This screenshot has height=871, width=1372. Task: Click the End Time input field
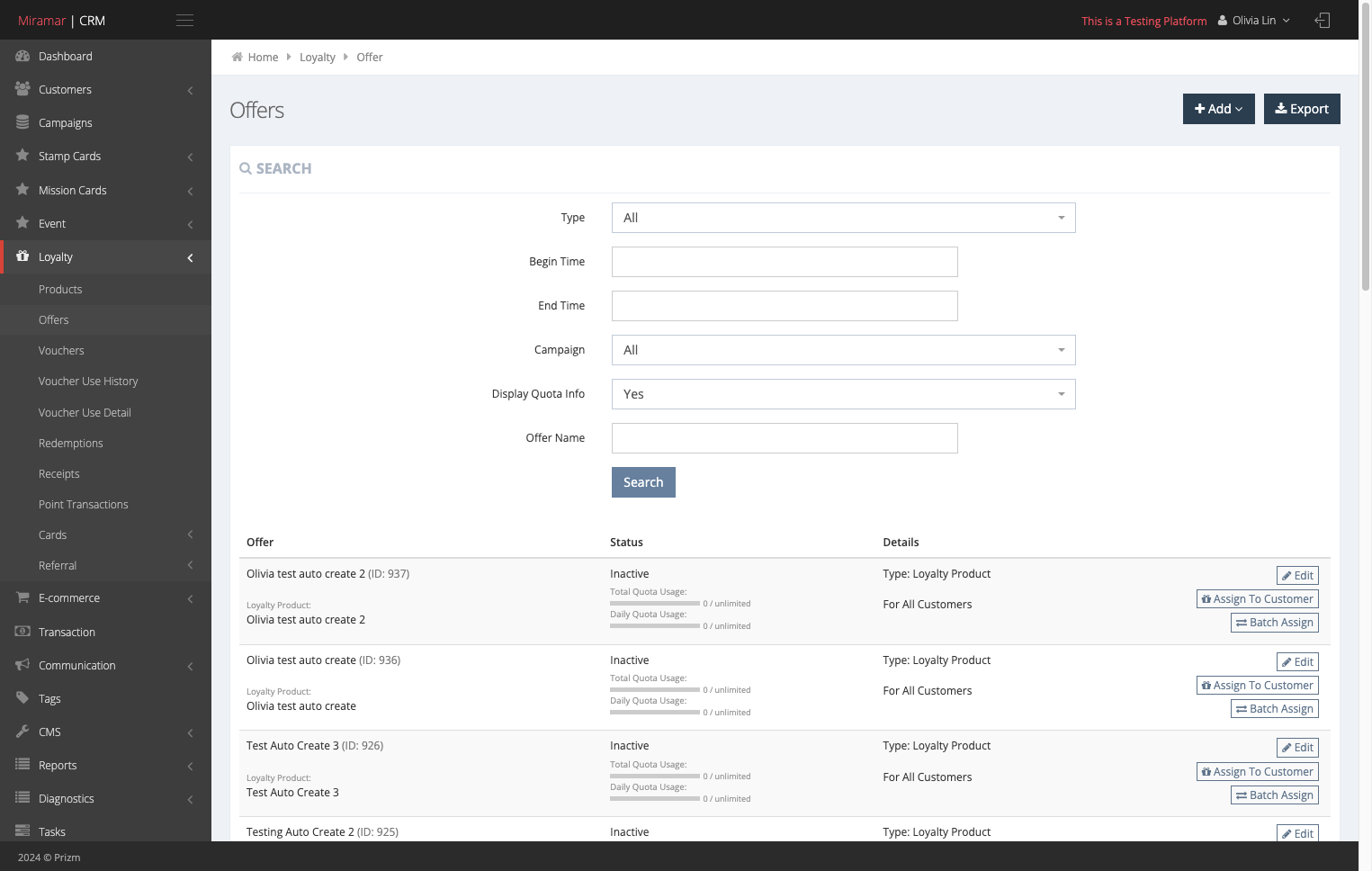[785, 306]
